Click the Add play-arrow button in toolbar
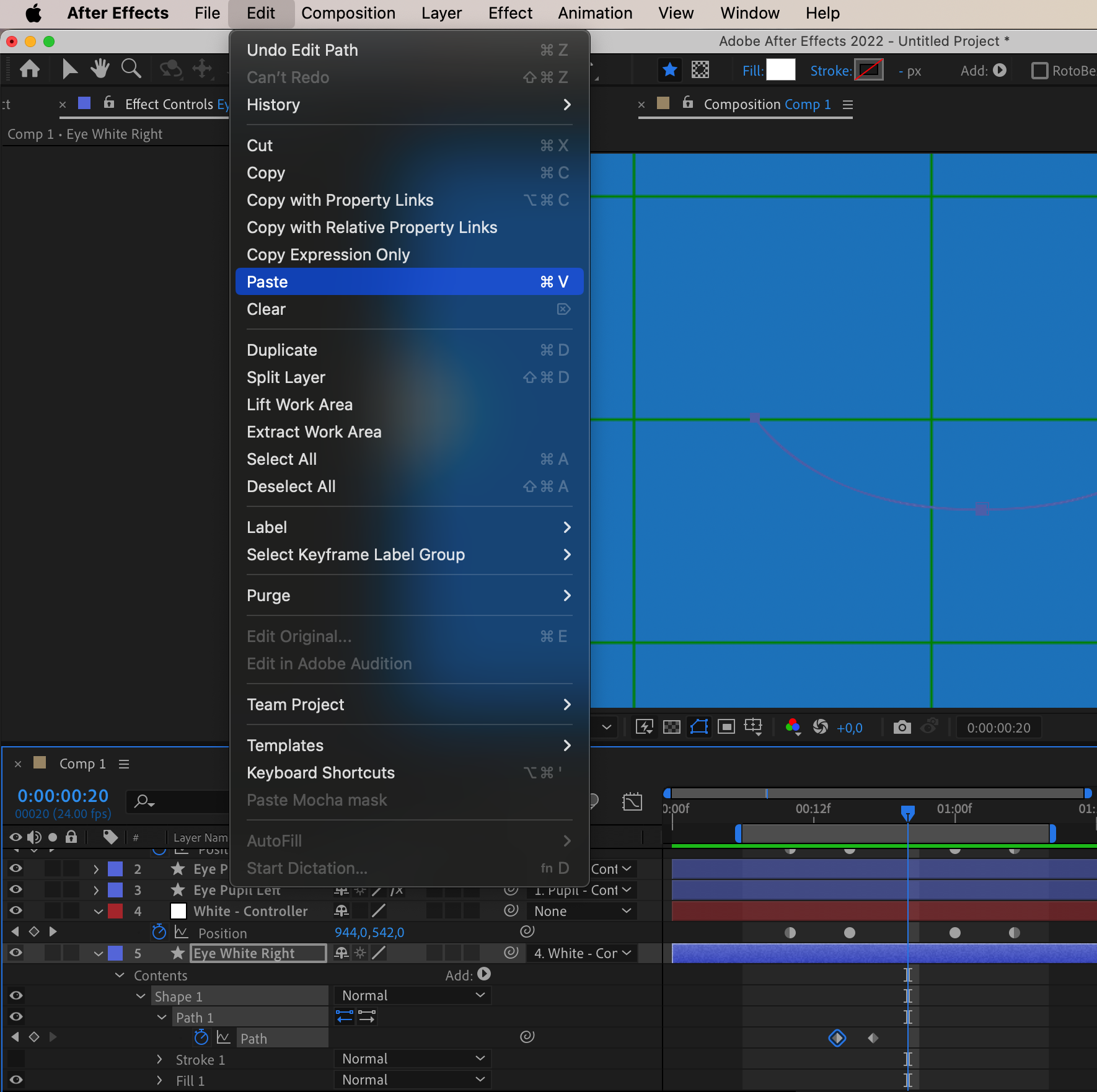This screenshot has height=1092, width=1097. (x=1000, y=70)
